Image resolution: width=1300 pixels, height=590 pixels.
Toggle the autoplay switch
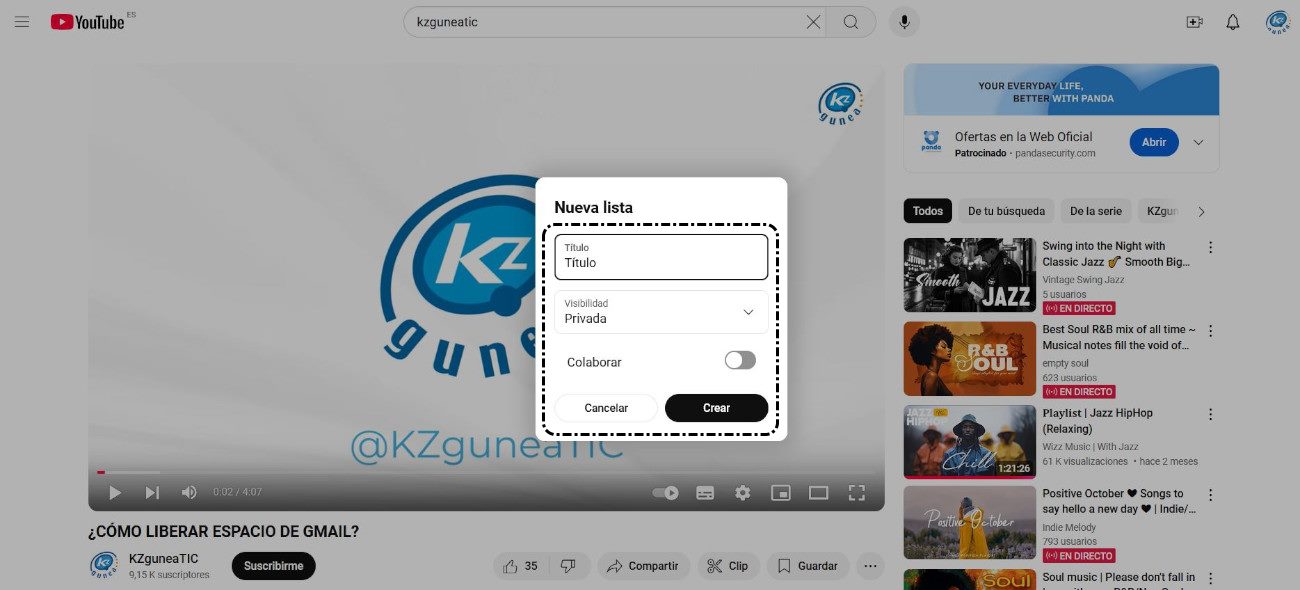click(665, 492)
